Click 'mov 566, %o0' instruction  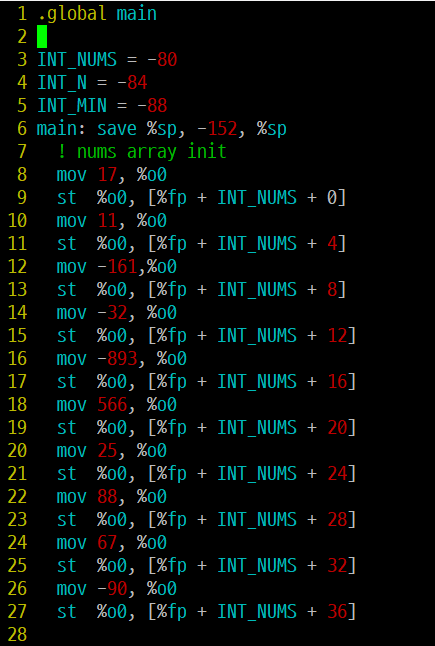pyautogui.click(x=117, y=405)
